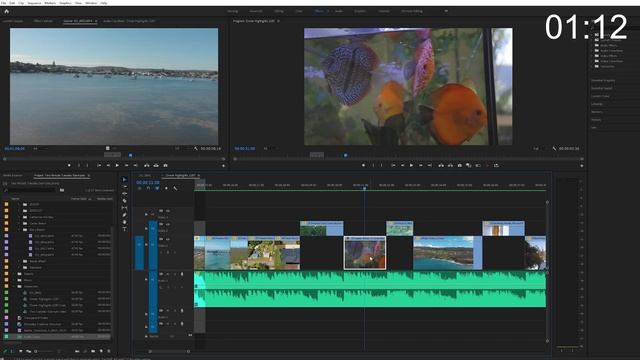
Task: Click the timeline playhead marker
Action: (364, 188)
